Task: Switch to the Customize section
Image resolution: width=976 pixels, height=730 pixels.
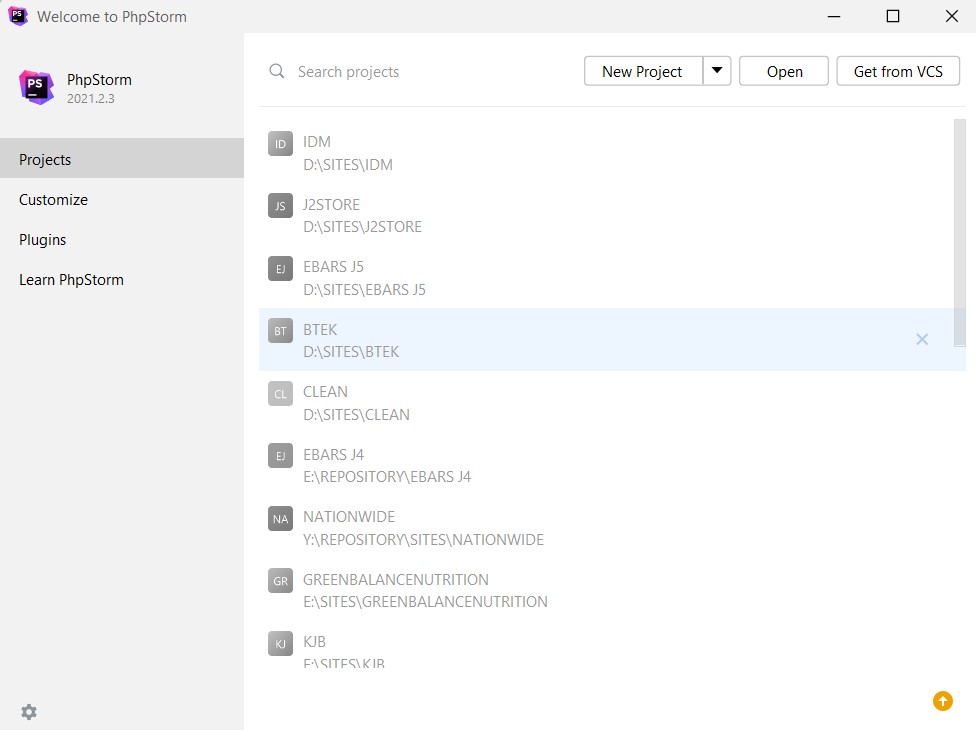Action: [x=53, y=199]
